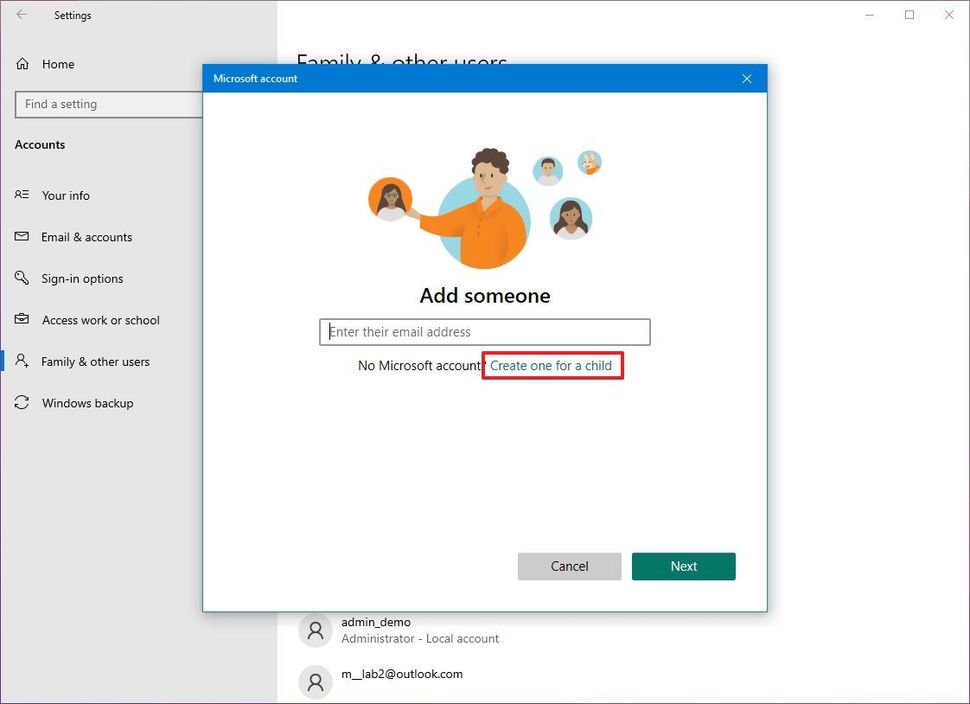Click the Email & accounts envelope icon
Screen dimensions: 970x704
pos(22,237)
